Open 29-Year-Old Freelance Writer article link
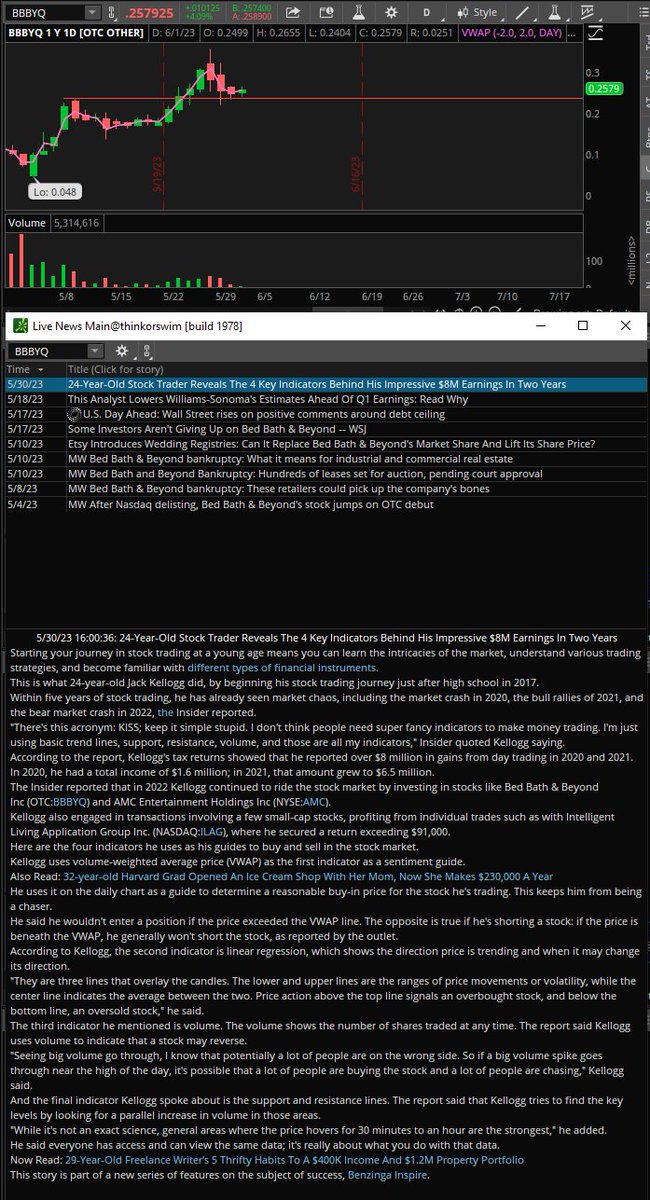The image size is (650, 1200). tap(294, 1160)
